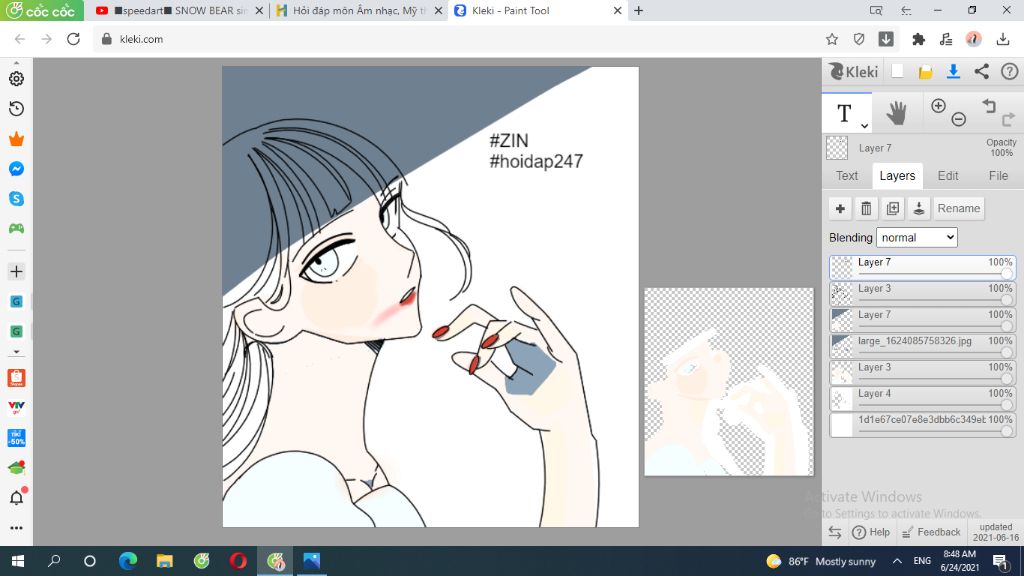The height and width of the screenshot is (576, 1024).
Task: Undo the last action in Kleki
Action: (989, 106)
